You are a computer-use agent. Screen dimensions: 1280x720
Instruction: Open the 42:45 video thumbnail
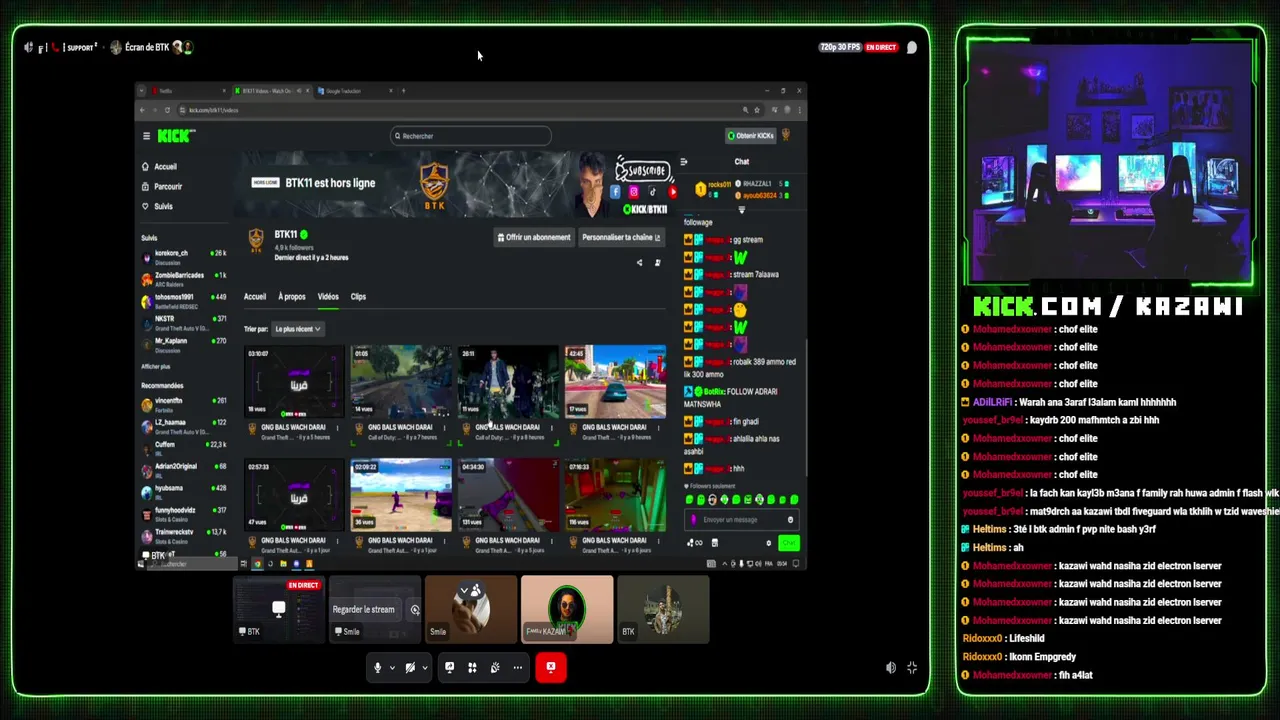pos(615,382)
